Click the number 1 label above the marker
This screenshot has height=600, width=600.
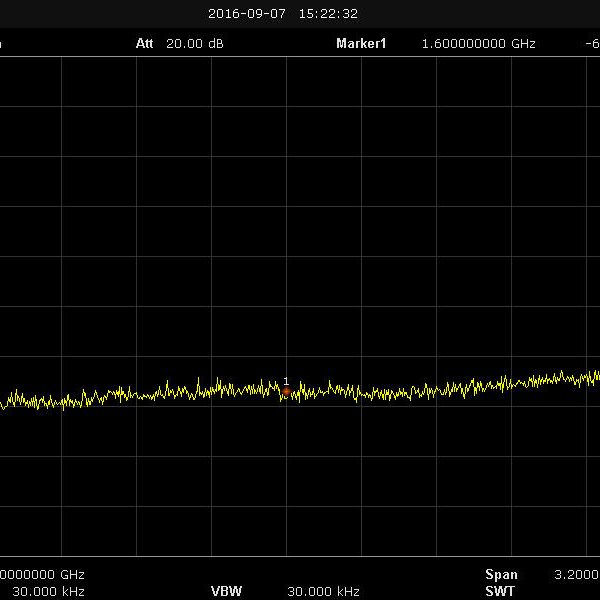[286, 381]
